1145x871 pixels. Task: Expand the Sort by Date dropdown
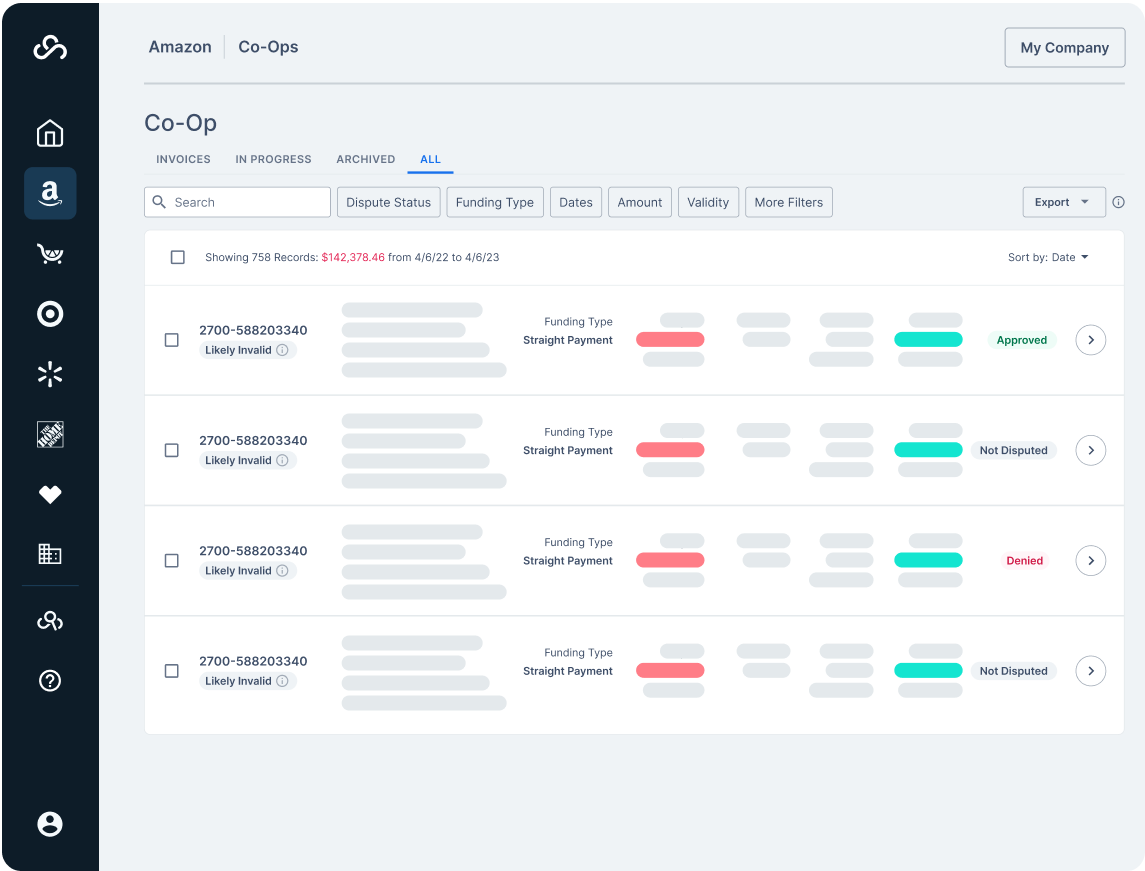tap(1048, 257)
